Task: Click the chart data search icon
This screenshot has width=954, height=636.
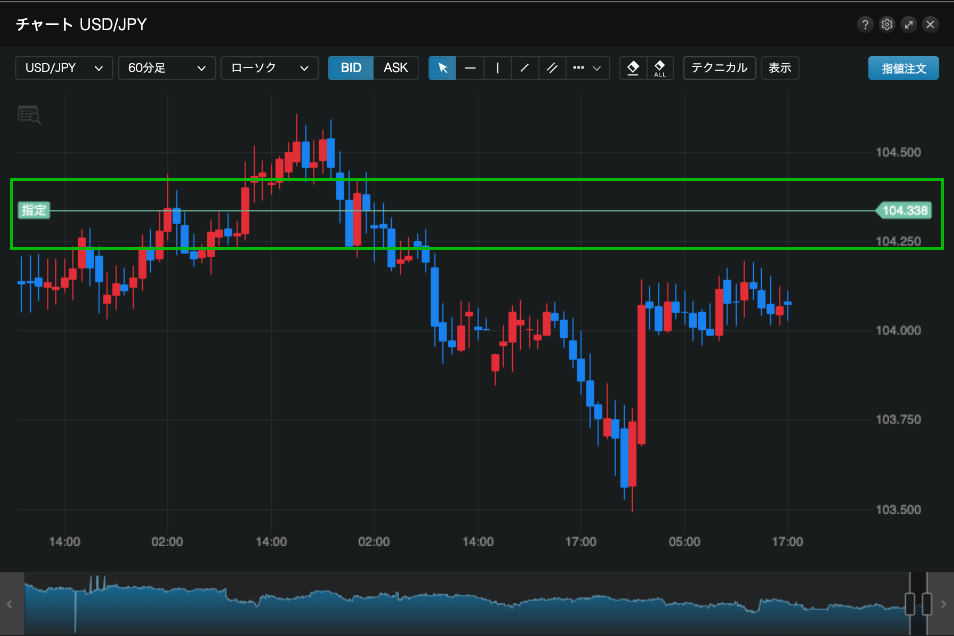Action: point(29,115)
